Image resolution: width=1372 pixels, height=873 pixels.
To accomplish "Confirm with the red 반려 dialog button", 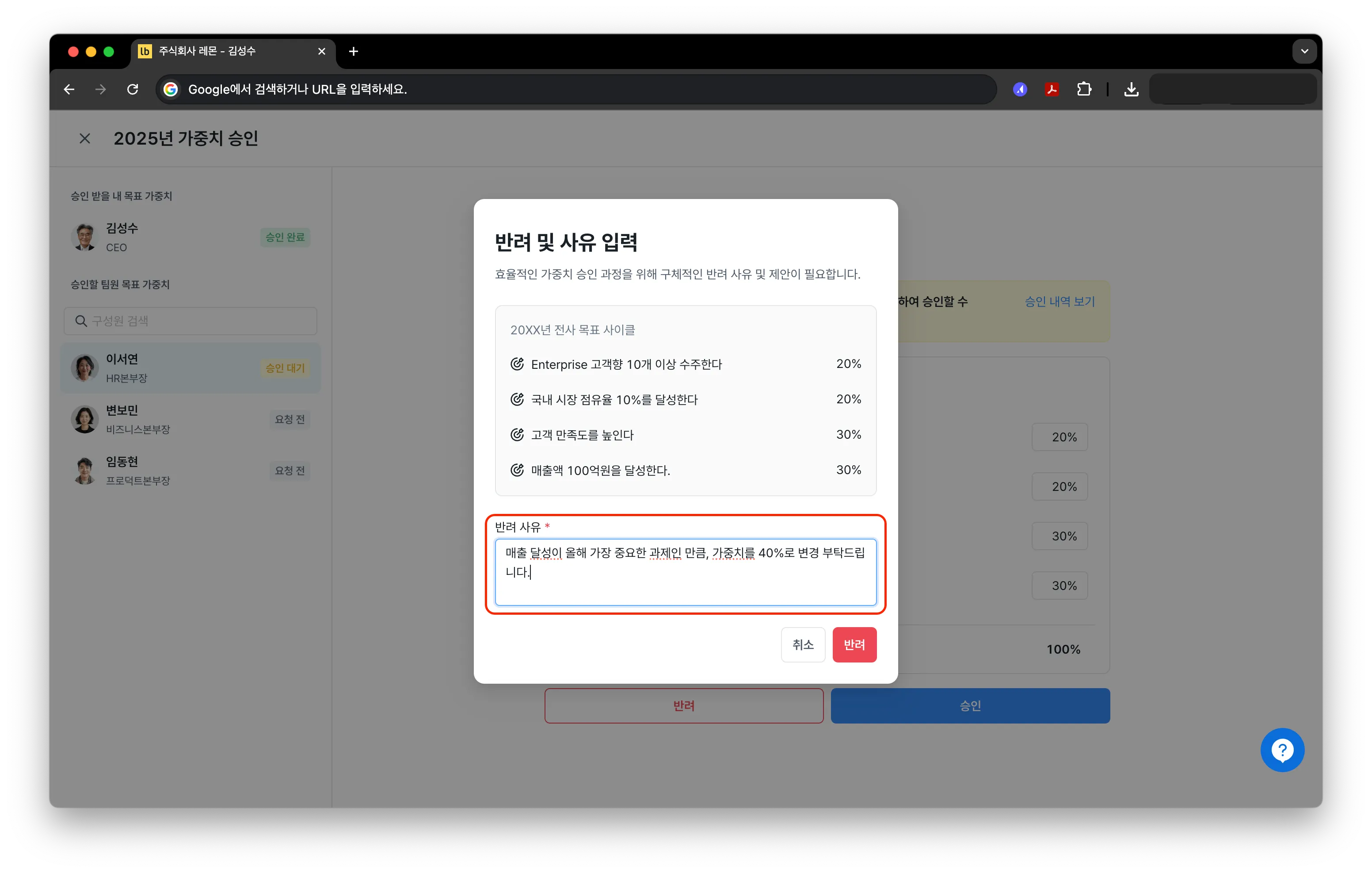I will pyautogui.click(x=854, y=644).
